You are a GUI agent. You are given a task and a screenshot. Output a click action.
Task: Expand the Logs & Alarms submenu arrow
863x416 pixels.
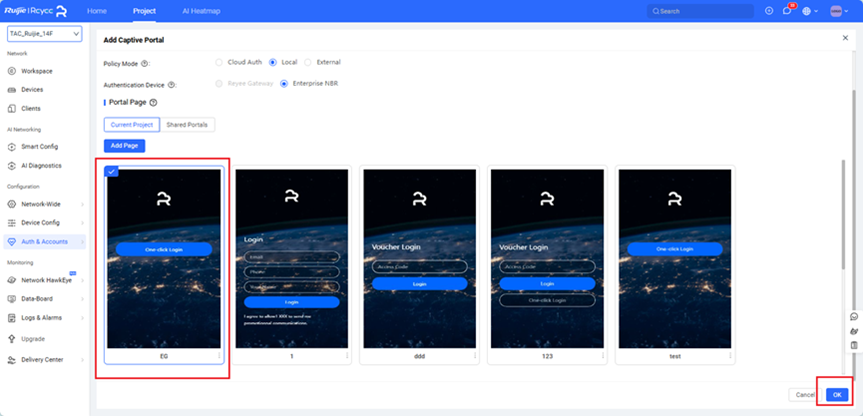pyautogui.click(x=82, y=318)
